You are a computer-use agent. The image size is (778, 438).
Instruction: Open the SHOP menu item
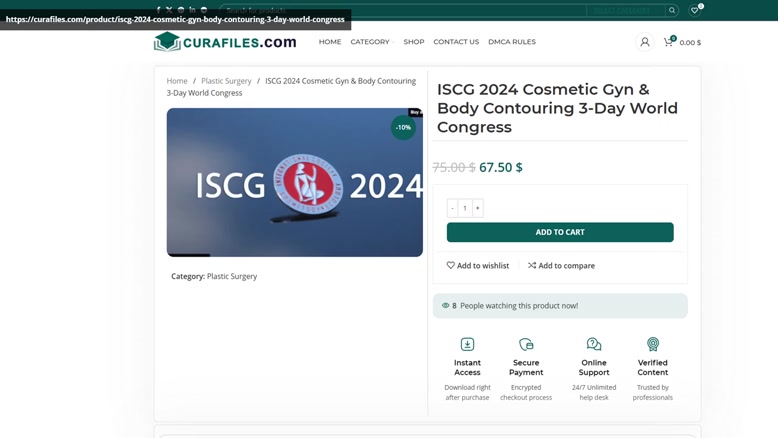click(414, 42)
